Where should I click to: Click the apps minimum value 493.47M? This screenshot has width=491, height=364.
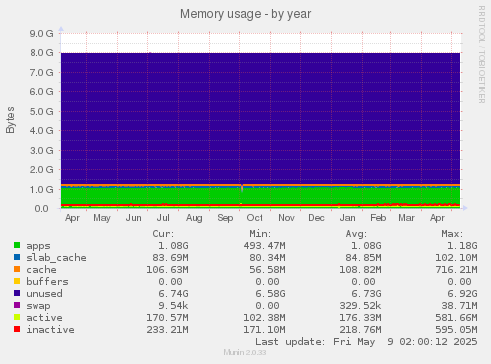[x=264, y=246]
